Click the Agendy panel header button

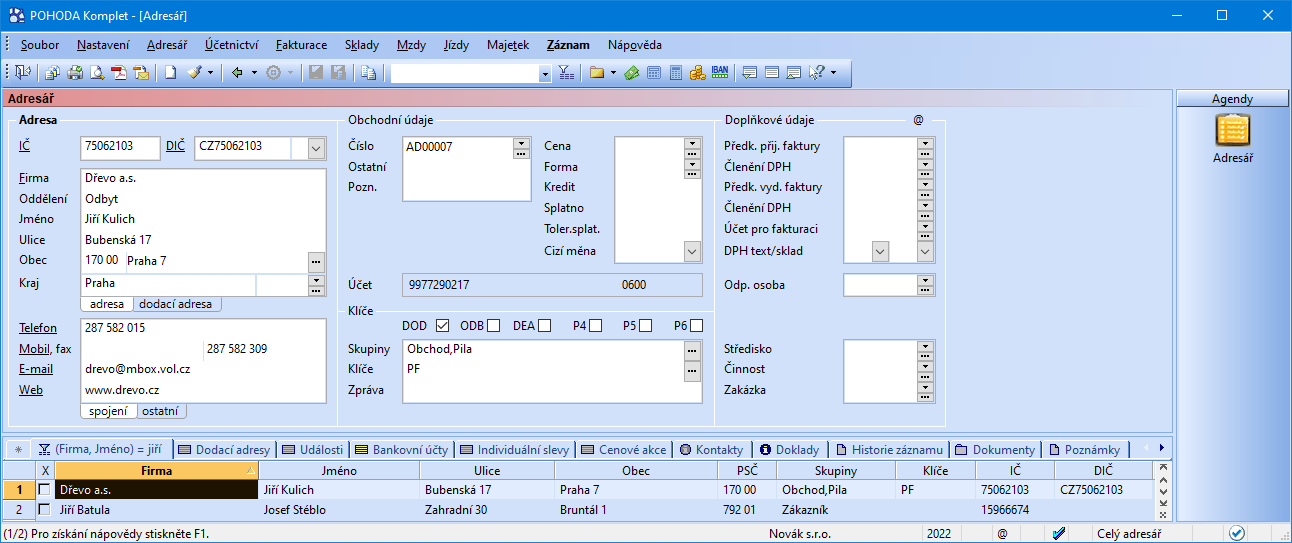[x=1232, y=99]
